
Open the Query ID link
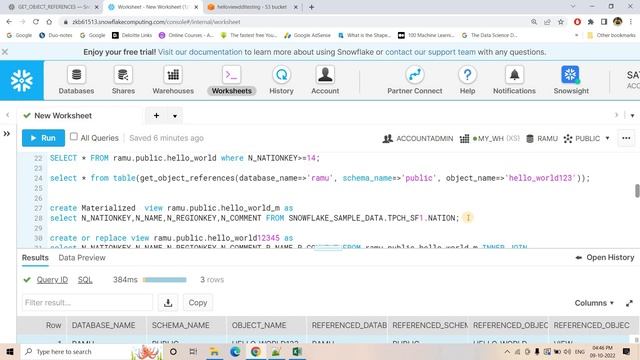[52, 280]
